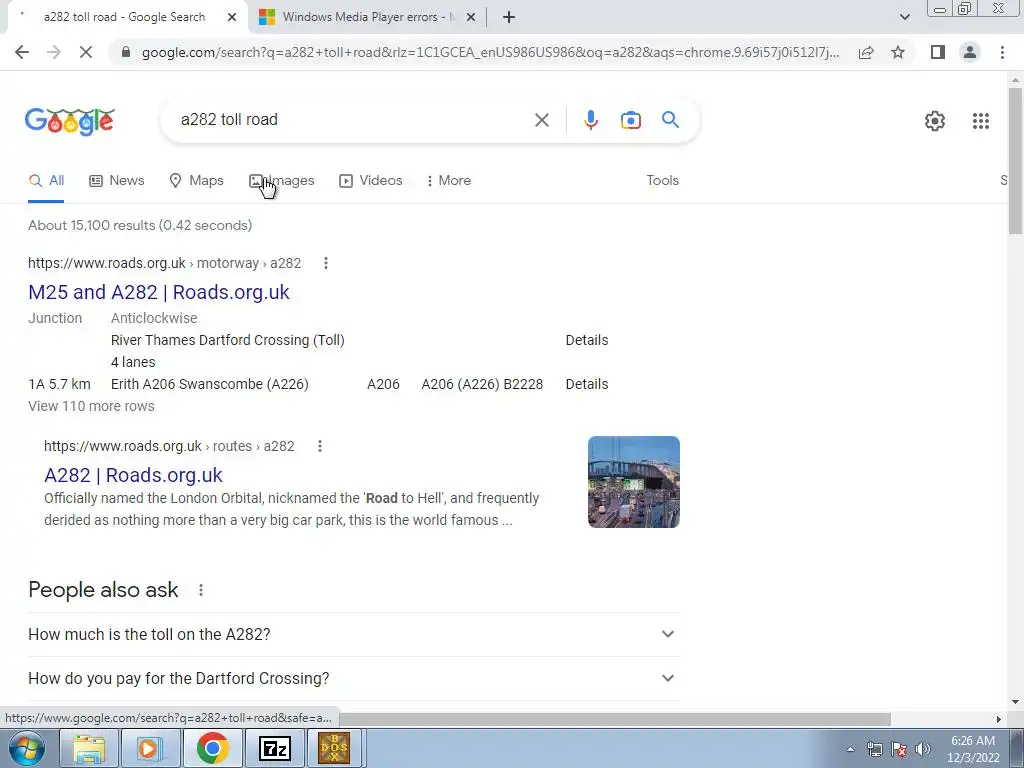Open A282 | Roads.org.uk result
The image size is (1024, 768).
coord(133,475)
